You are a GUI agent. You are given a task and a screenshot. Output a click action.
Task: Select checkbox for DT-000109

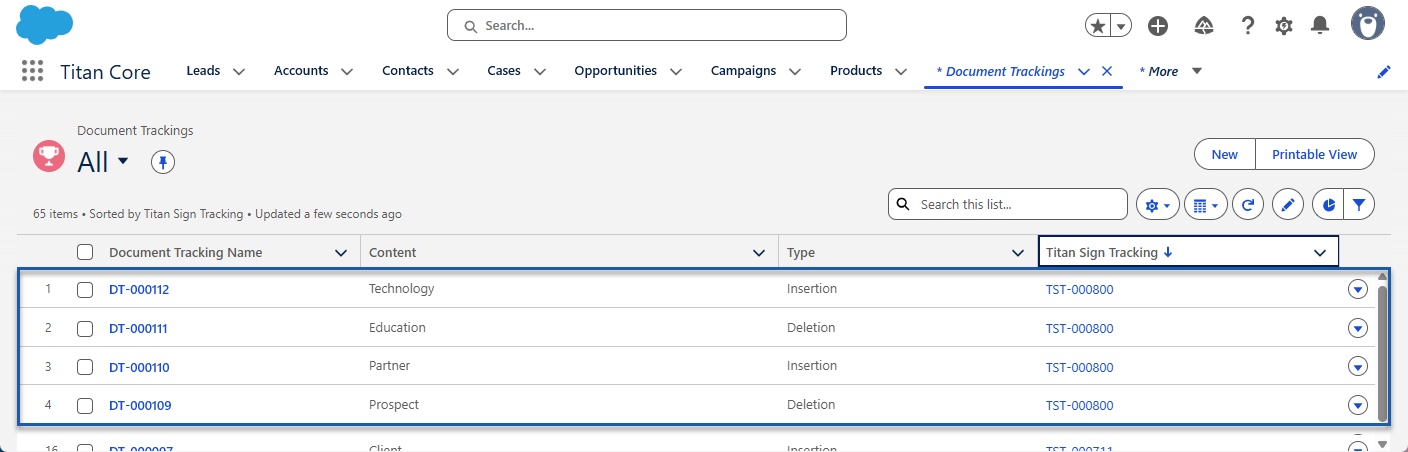coord(85,406)
